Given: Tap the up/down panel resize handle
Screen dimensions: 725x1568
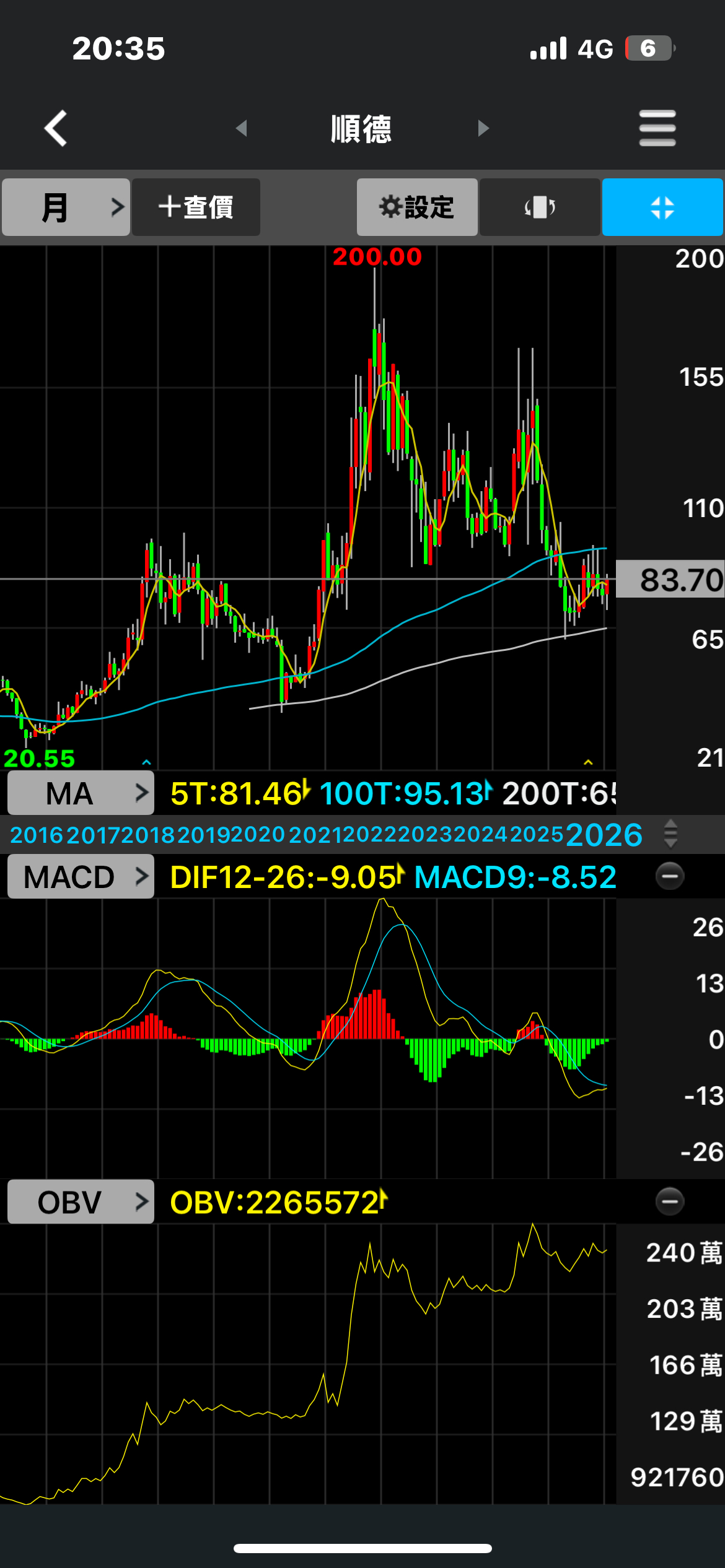Looking at the screenshot, I should [670, 834].
